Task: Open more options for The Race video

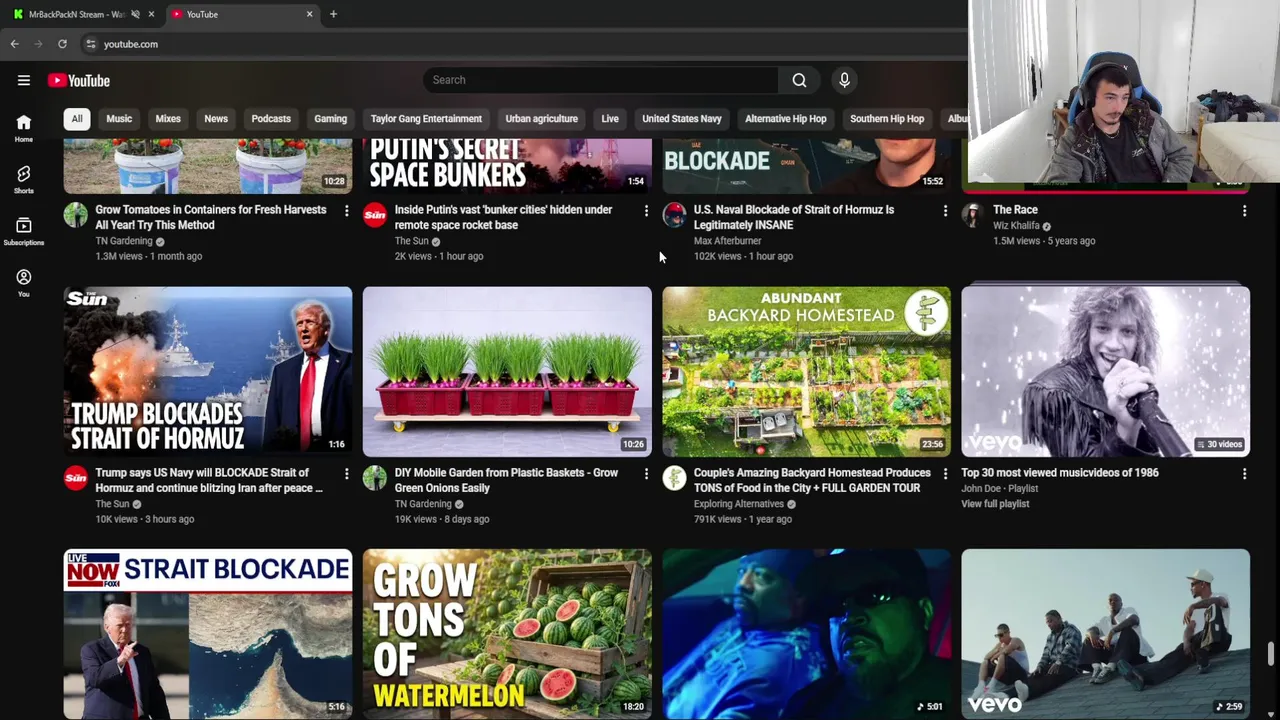Action: (x=1244, y=211)
